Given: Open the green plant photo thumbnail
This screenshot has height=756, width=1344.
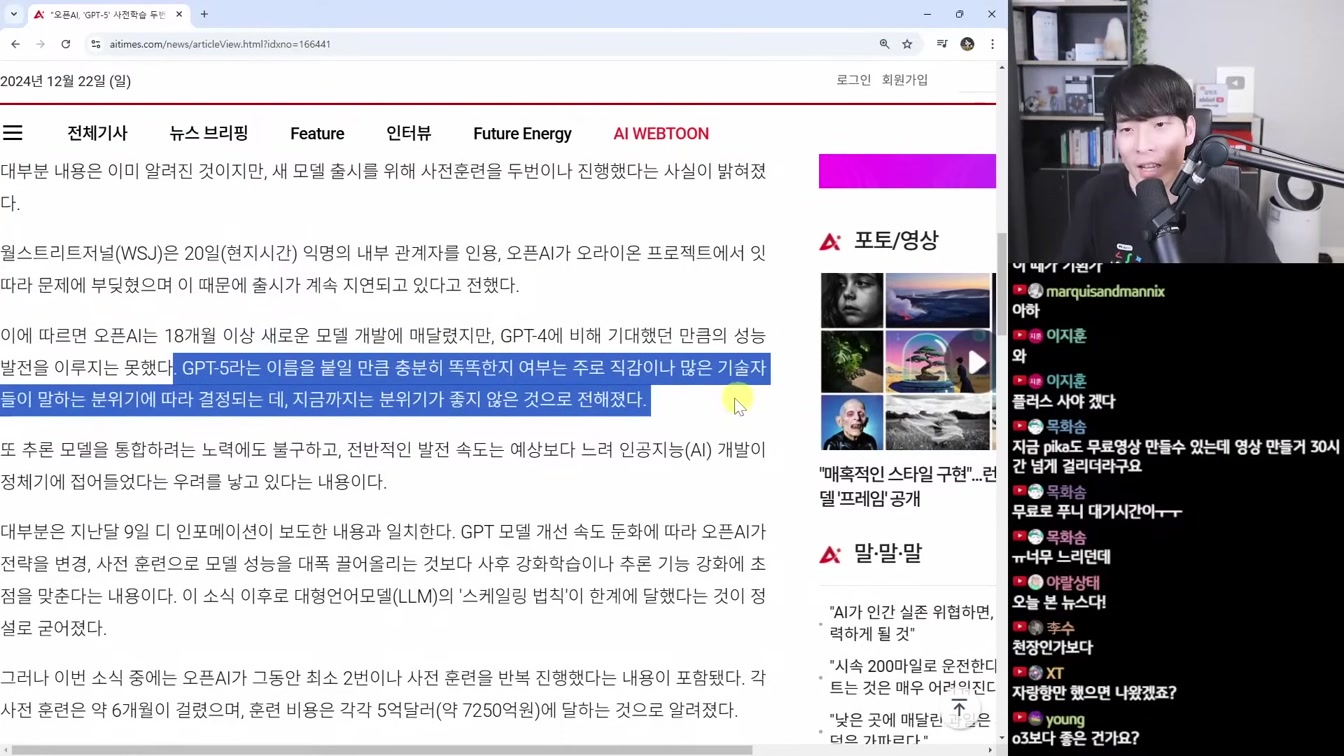Looking at the screenshot, I should pos(852,362).
